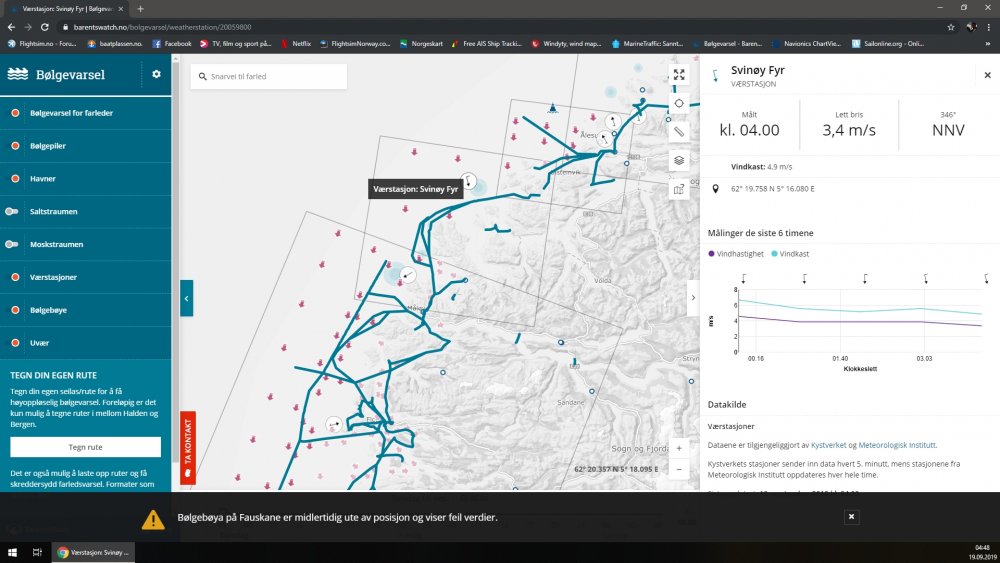Open the Free AIS Ship Tracking bookmark
The image size is (1000, 563).
click(486, 44)
